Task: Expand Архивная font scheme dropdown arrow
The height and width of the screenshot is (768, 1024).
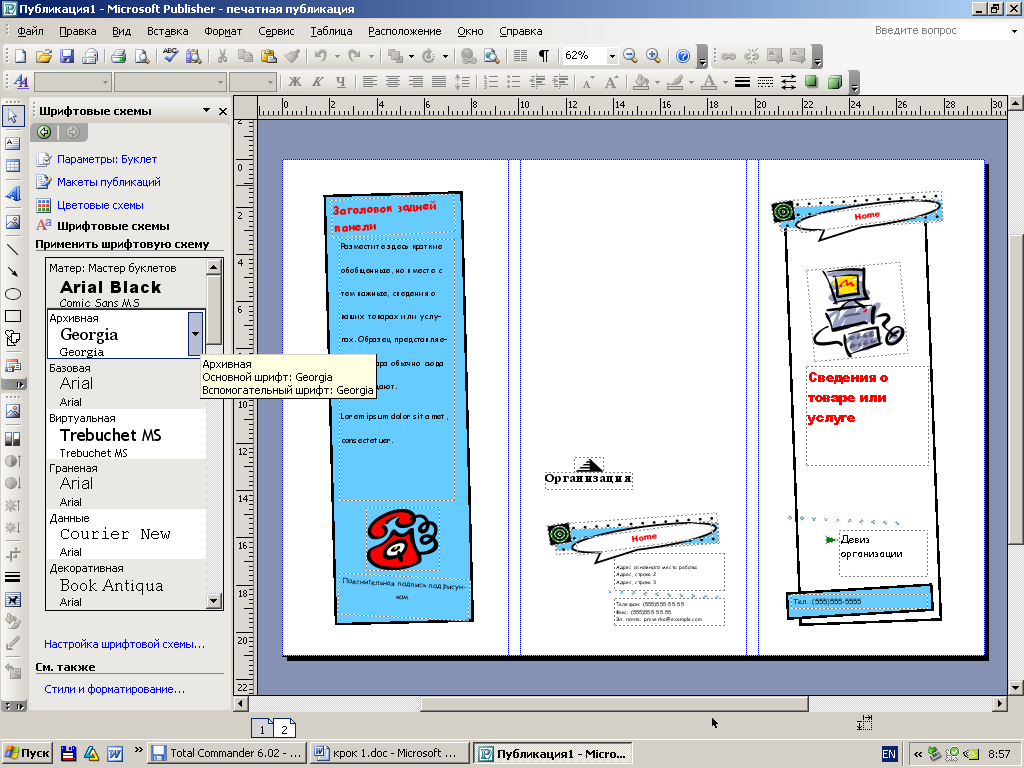Action: pos(195,334)
